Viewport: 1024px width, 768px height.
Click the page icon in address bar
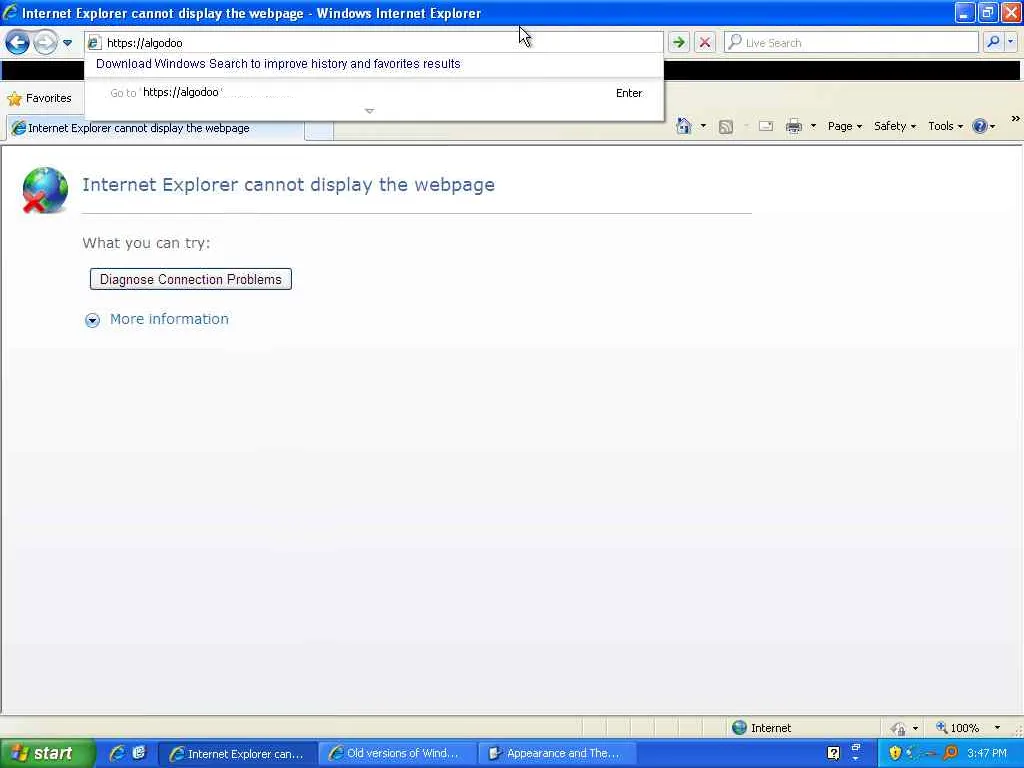[95, 43]
